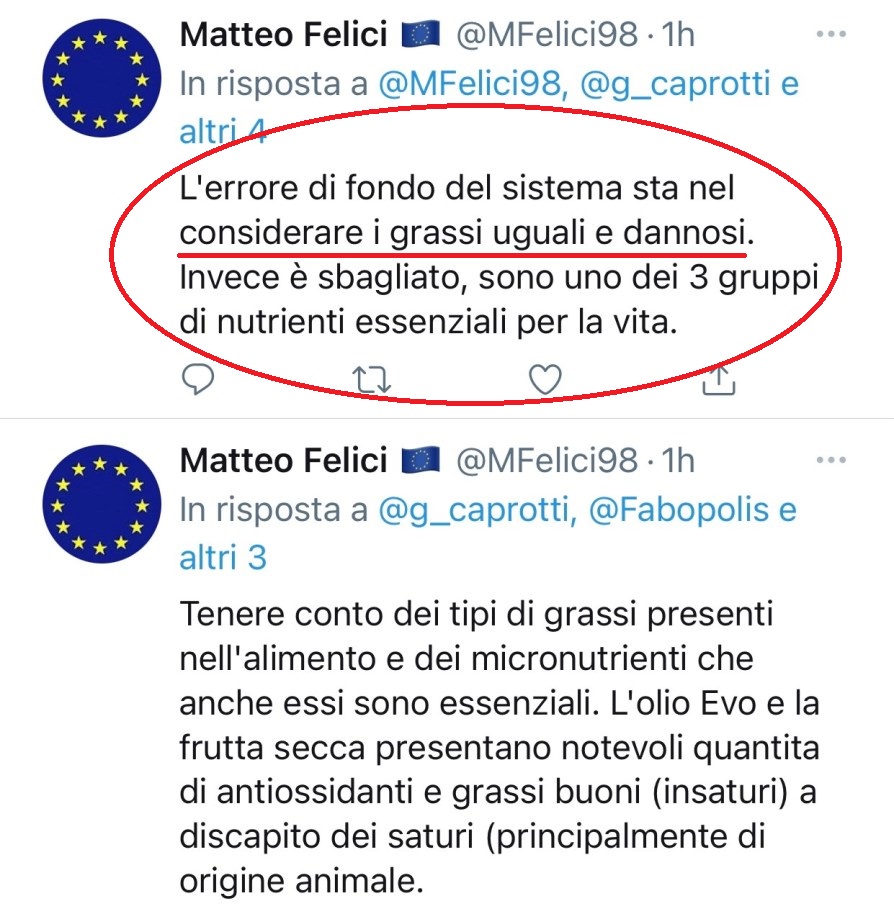The height and width of the screenshot is (919, 894).
Task: Click the EU flag emoji beside first tweet name
Action: pyautogui.click(x=421, y=35)
